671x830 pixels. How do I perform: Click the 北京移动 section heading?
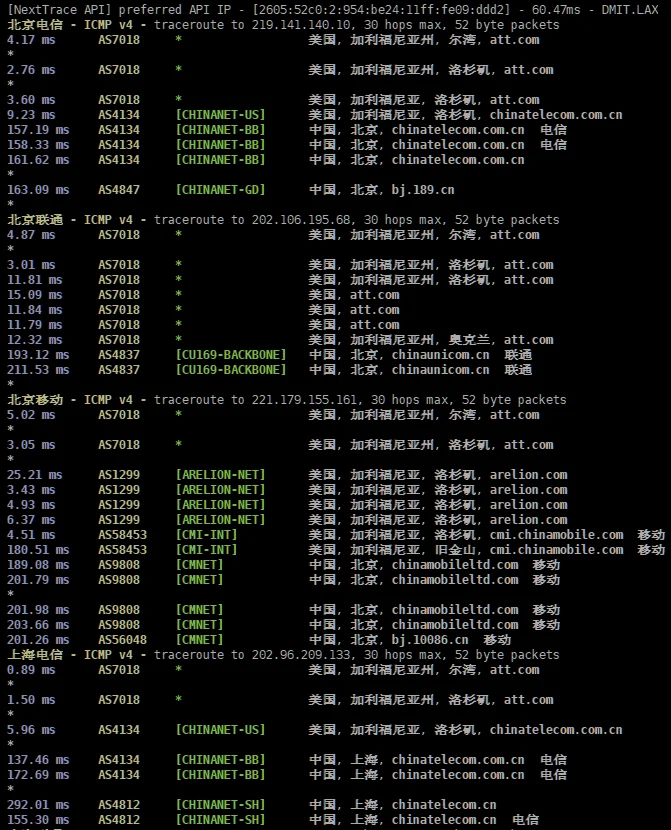coord(35,400)
